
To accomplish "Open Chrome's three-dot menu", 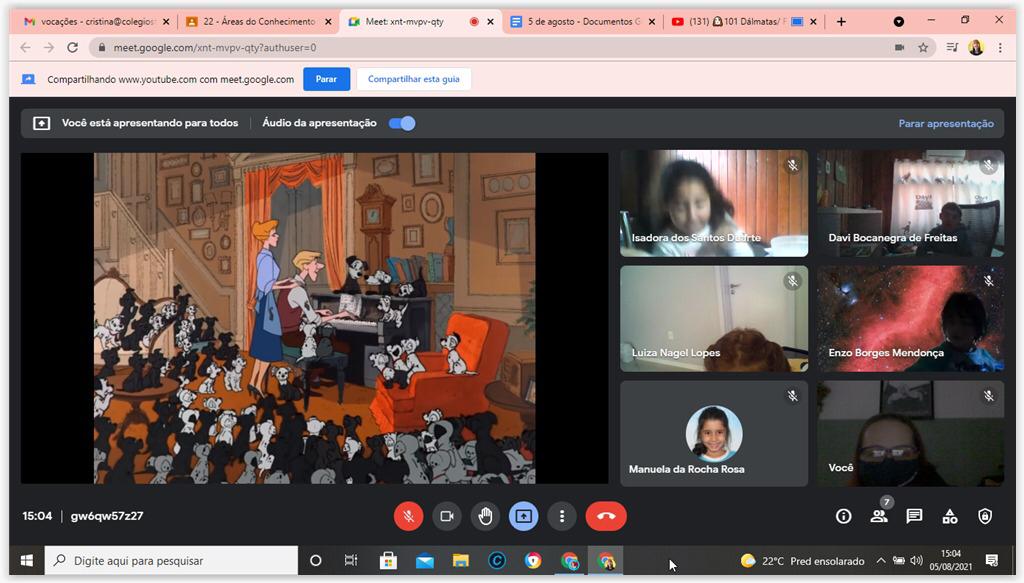I will pos(1000,47).
